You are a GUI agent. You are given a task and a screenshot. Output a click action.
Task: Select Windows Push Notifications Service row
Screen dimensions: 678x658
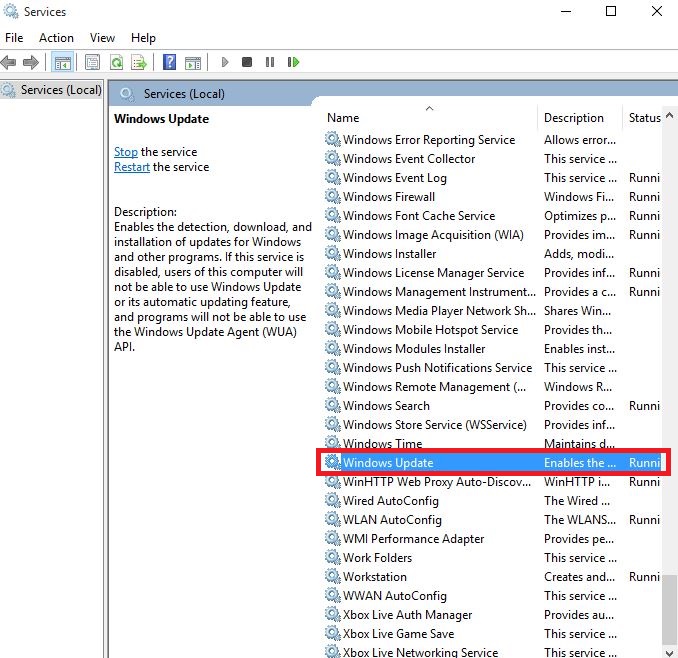[x=493, y=368]
